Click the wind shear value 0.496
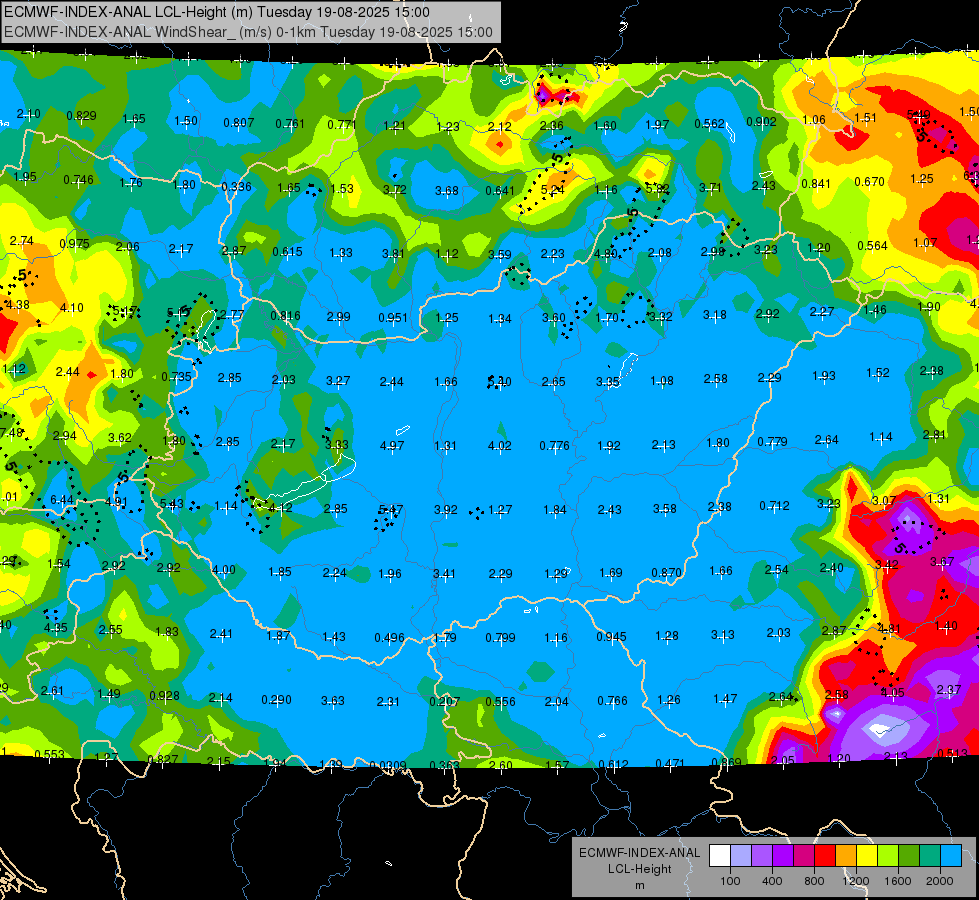This screenshot has width=979, height=900. pyautogui.click(x=389, y=638)
